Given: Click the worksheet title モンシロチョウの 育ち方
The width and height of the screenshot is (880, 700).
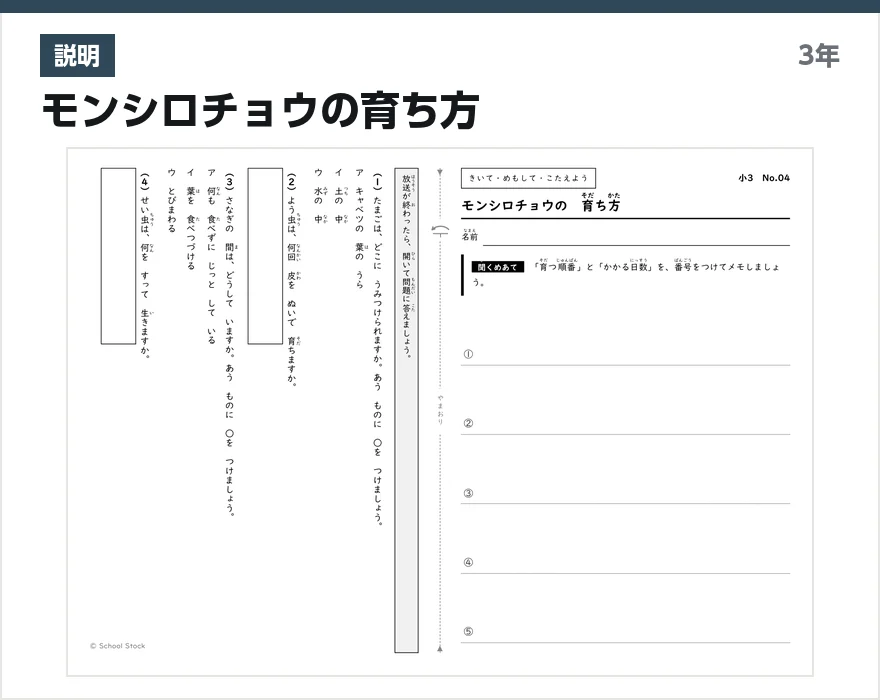Looking at the screenshot, I should click(540, 204).
